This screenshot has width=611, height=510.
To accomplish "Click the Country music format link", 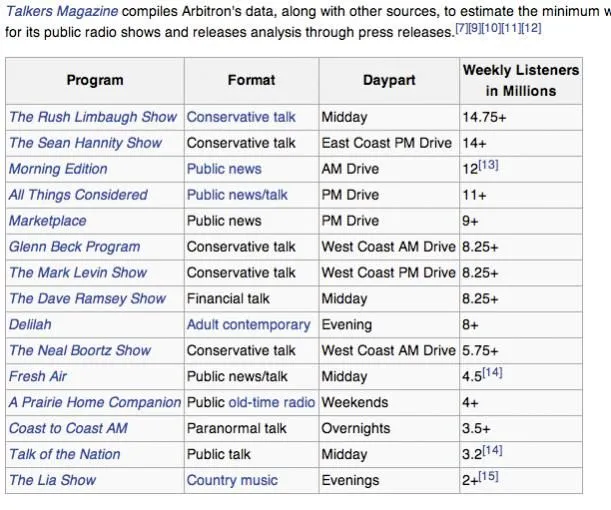I will click(232, 481).
